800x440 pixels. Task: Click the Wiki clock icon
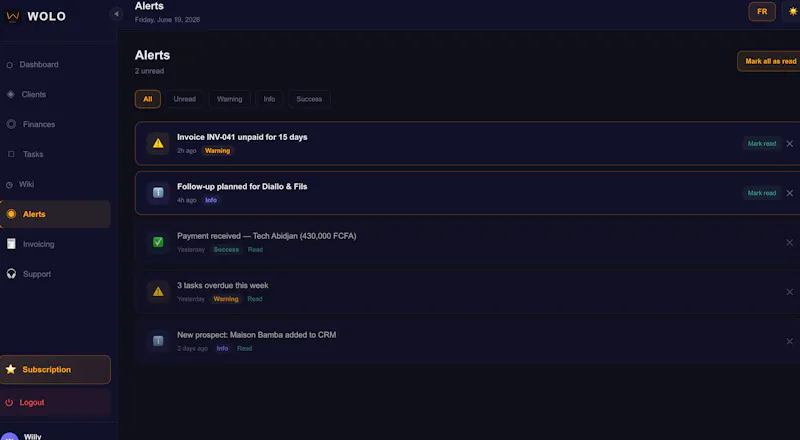9,185
